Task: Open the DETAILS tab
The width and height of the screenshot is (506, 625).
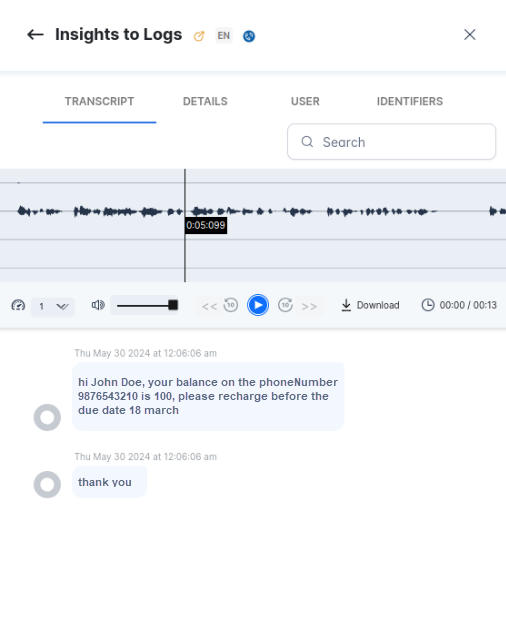Action: [205, 102]
